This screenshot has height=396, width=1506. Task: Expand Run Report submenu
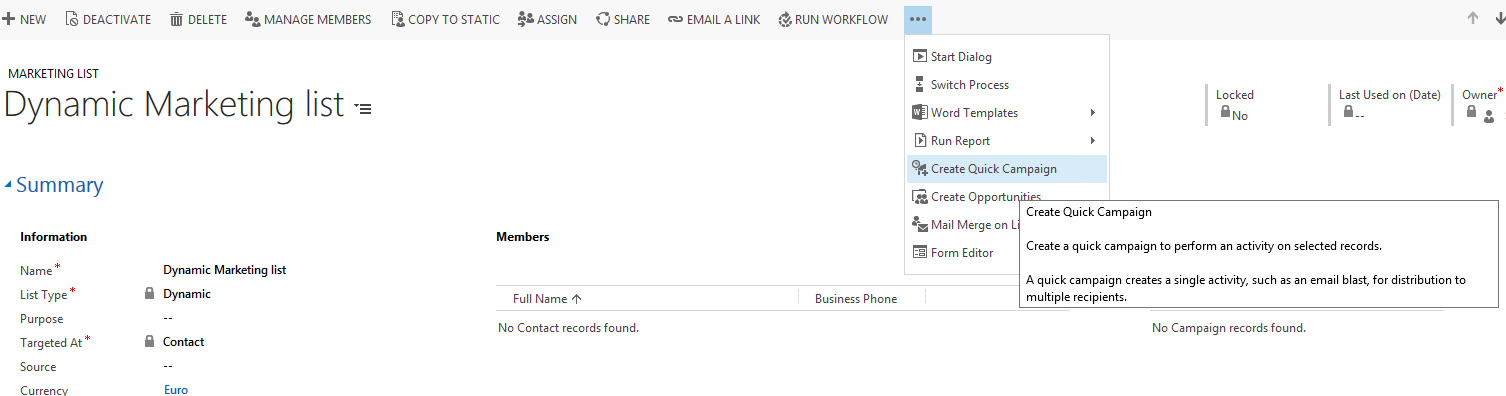tap(1007, 141)
